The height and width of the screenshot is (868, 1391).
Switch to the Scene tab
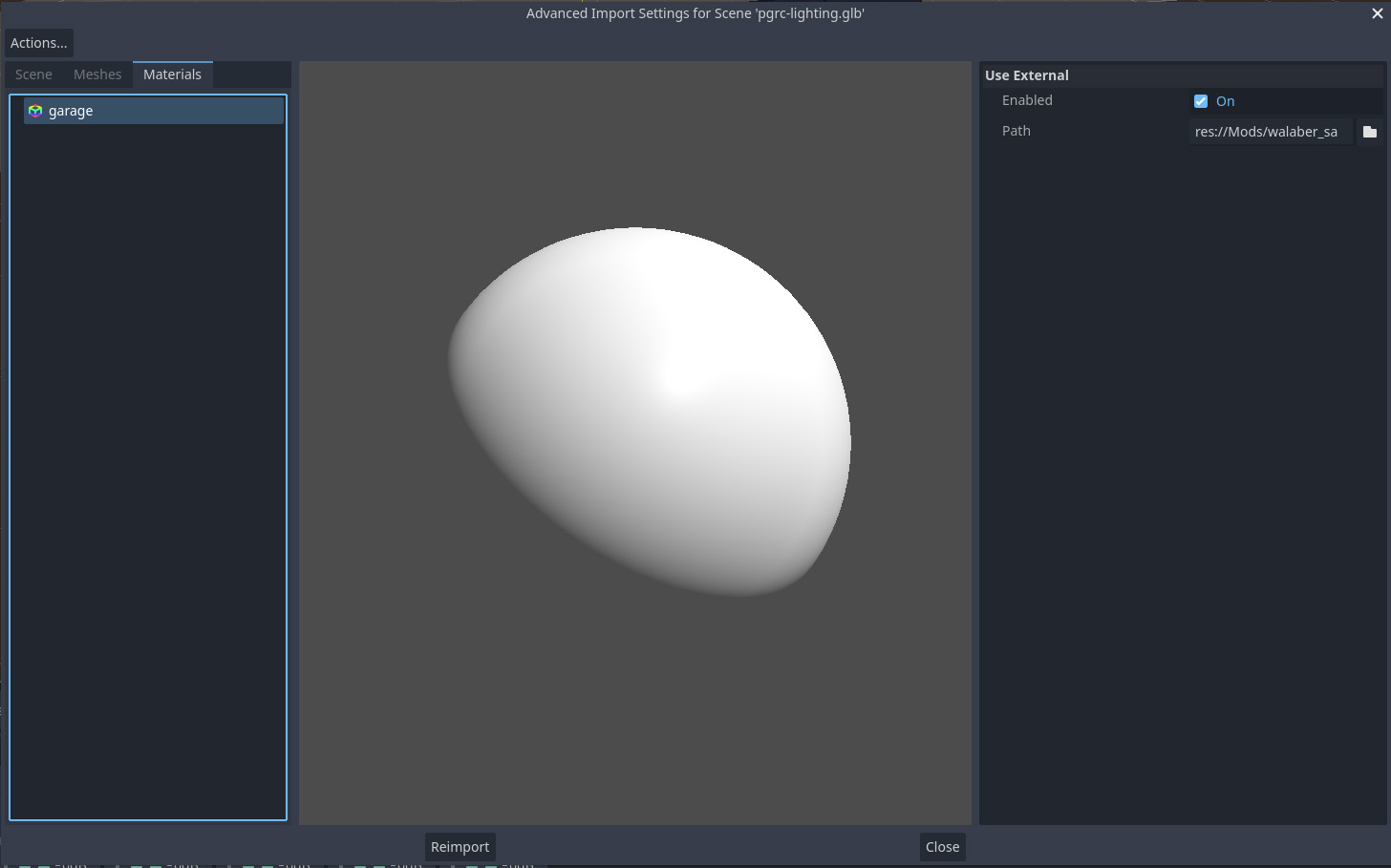[33, 74]
